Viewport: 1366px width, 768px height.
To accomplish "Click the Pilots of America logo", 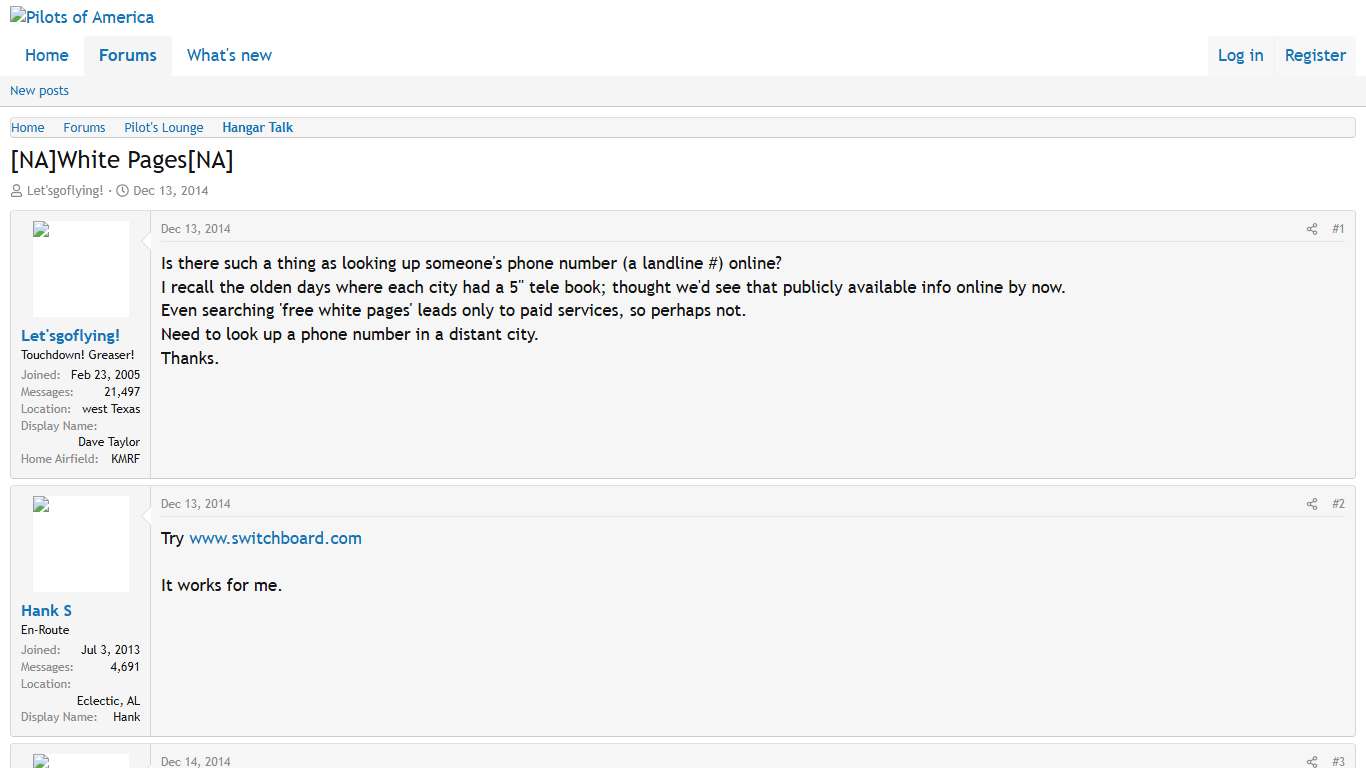I will [82, 17].
